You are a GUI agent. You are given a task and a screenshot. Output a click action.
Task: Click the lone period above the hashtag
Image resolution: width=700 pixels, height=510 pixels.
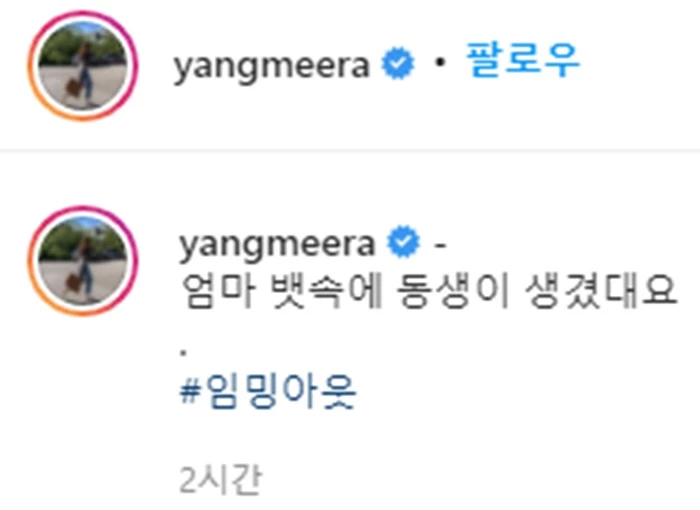pos(183,353)
